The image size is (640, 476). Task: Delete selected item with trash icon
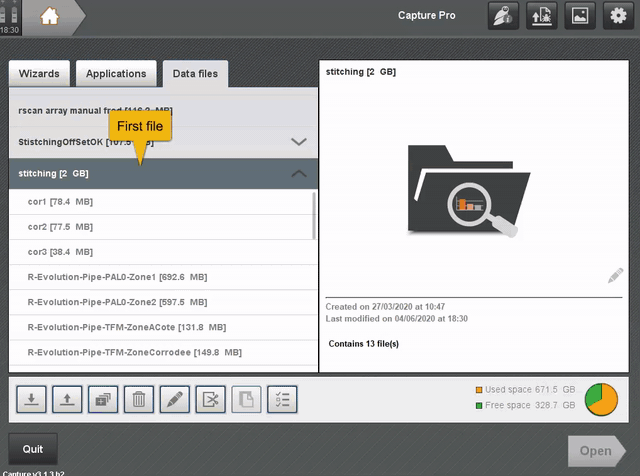pyautogui.click(x=139, y=399)
